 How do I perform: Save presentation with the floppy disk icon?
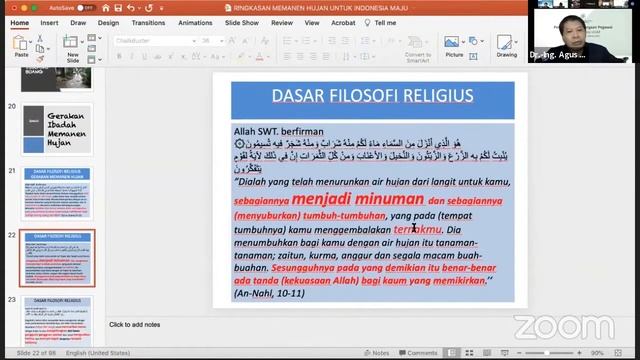118,8
